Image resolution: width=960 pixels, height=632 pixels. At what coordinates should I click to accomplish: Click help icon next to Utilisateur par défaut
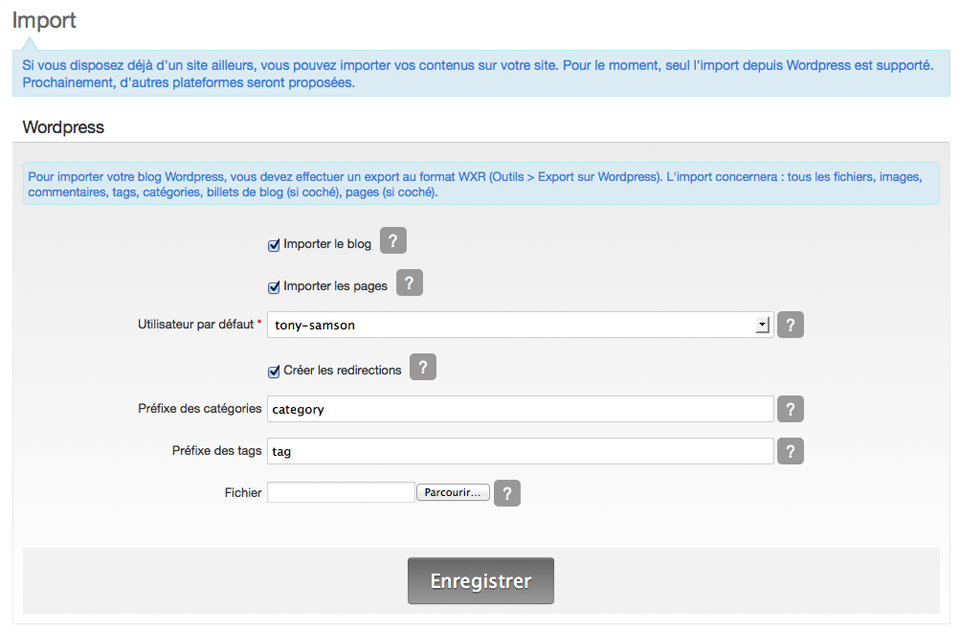pyautogui.click(x=790, y=325)
